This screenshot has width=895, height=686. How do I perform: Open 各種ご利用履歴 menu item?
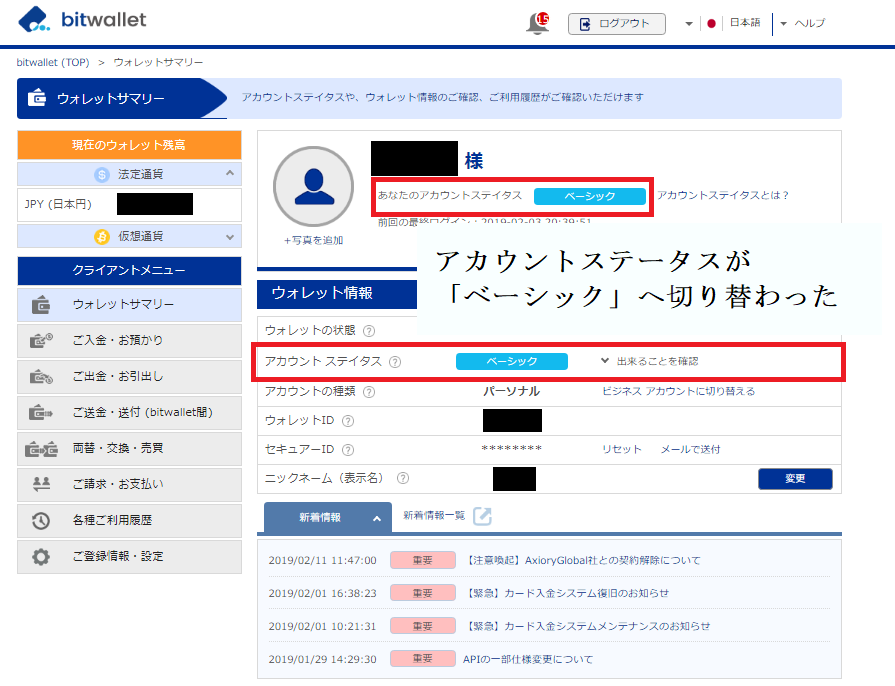[x=129, y=520]
